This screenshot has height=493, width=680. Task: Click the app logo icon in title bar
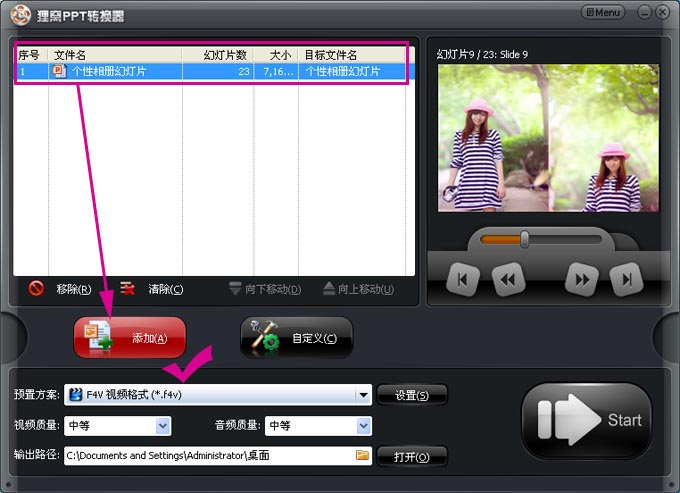pos(20,15)
